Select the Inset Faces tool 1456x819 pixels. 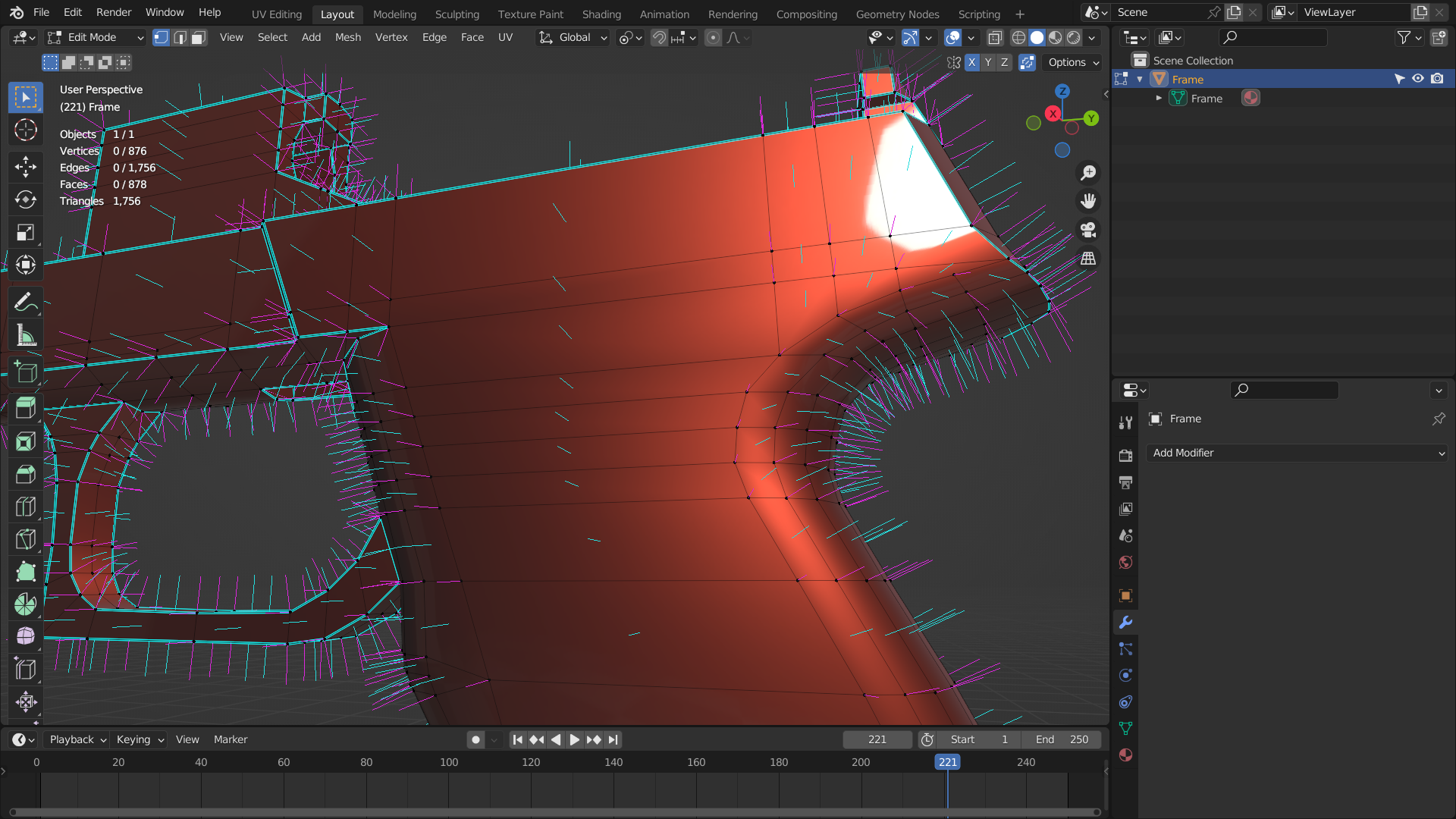(x=26, y=441)
